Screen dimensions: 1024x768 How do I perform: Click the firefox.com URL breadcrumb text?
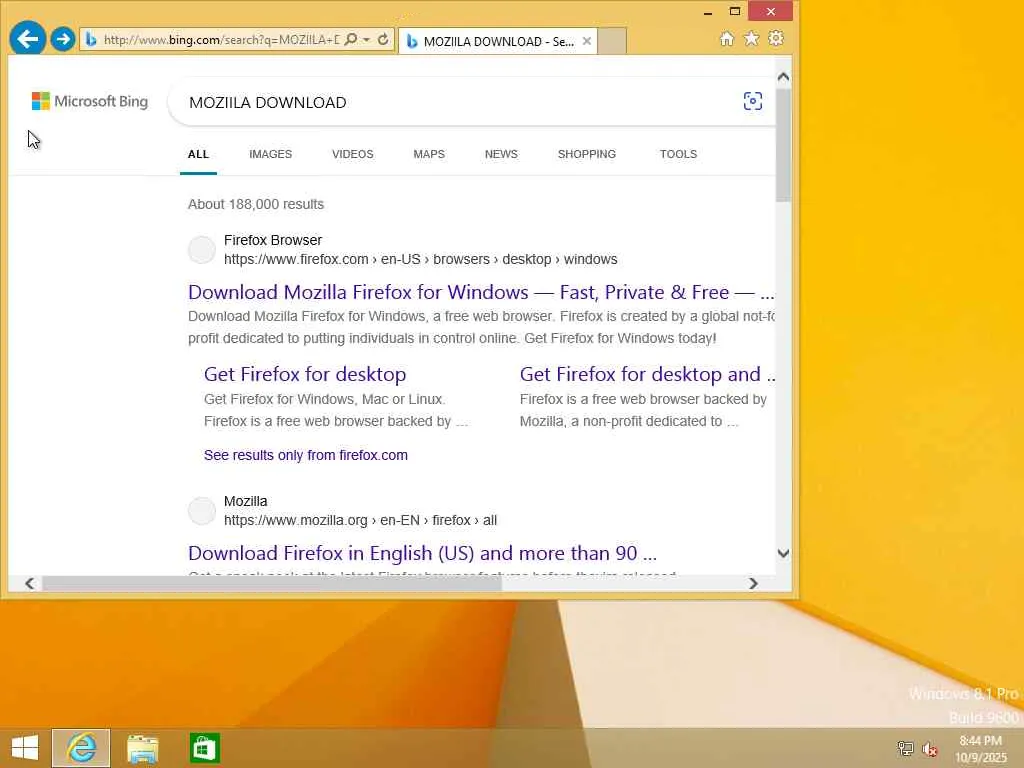pos(421,259)
